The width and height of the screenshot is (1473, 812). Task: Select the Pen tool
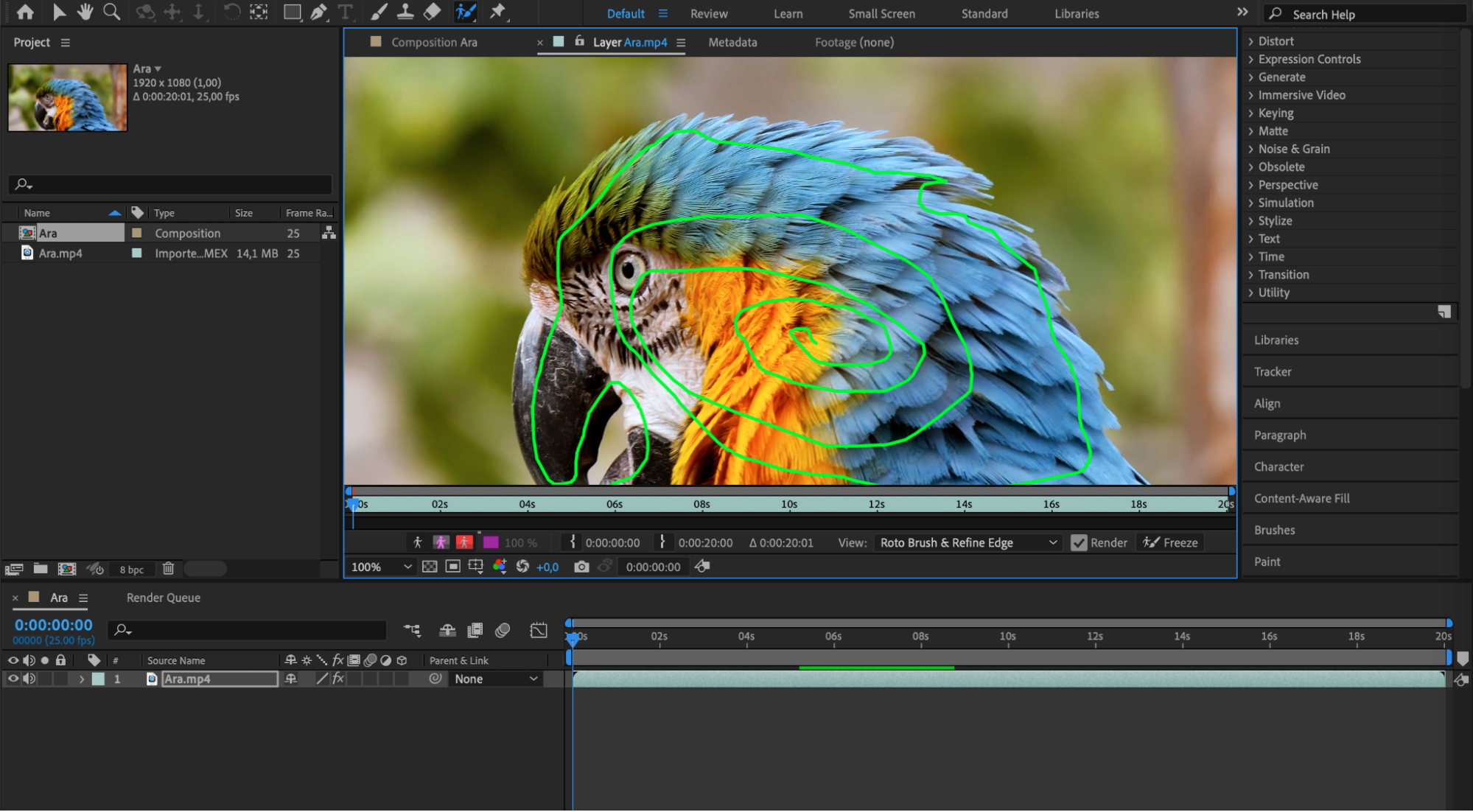pyautogui.click(x=318, y=12)
